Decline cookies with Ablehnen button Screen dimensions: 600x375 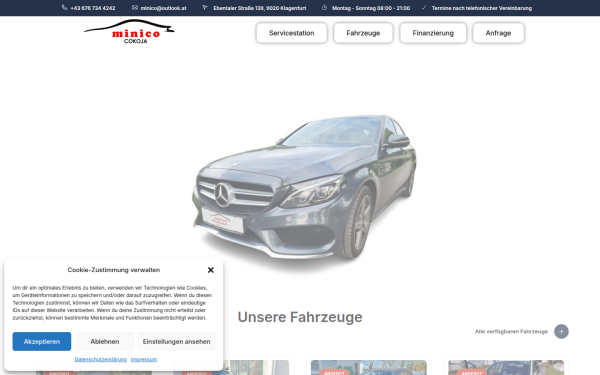(104, 341)
